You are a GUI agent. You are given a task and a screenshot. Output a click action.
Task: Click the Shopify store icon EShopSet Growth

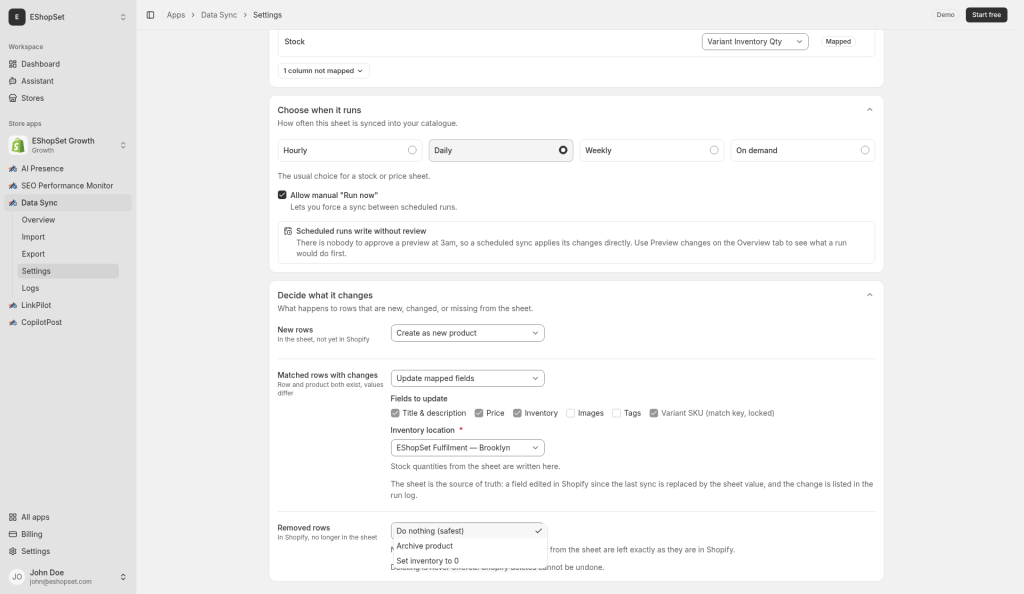18,145
